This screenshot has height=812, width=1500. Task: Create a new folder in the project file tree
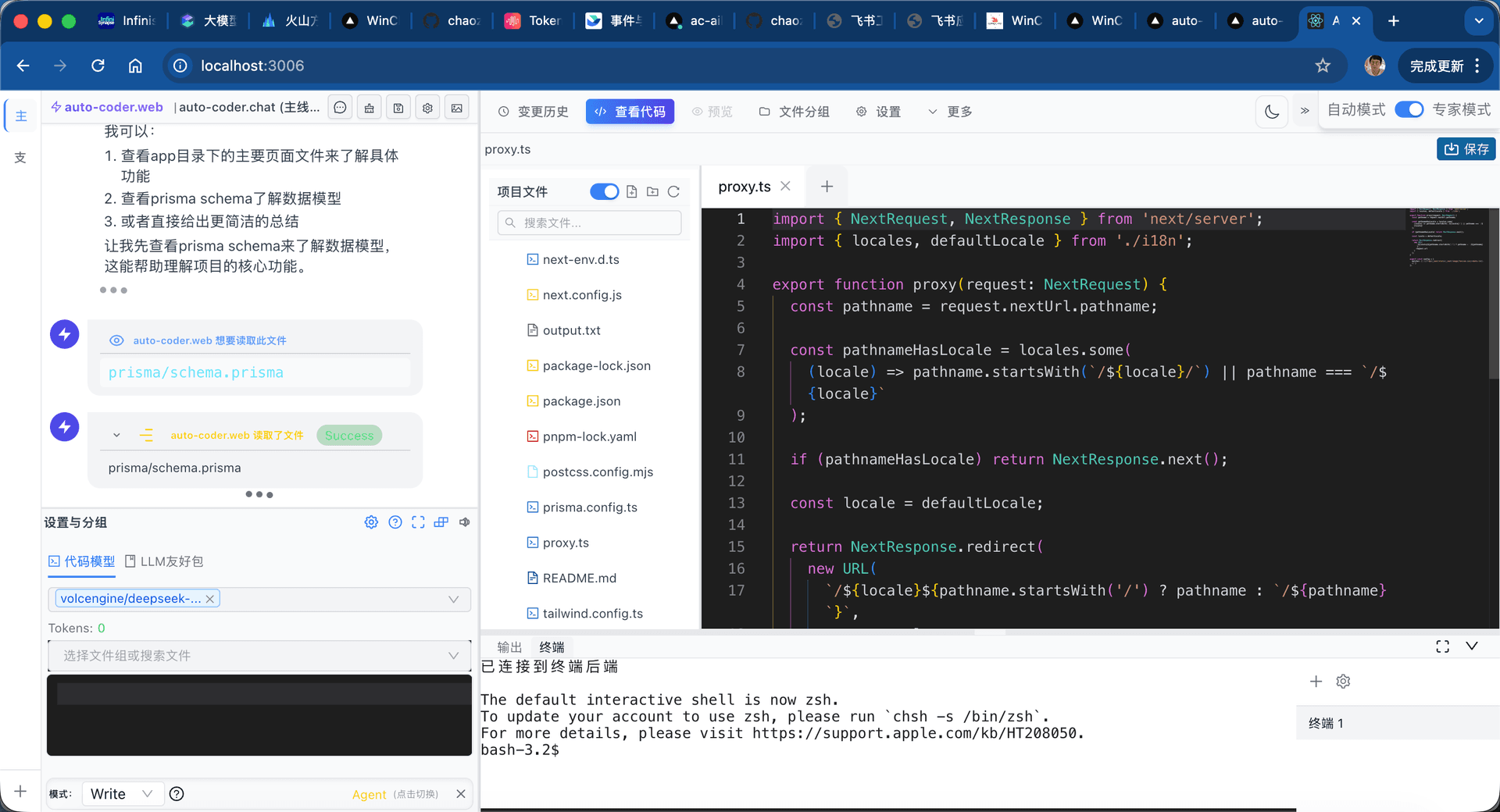pyautogui.click(x=652, y=191)
